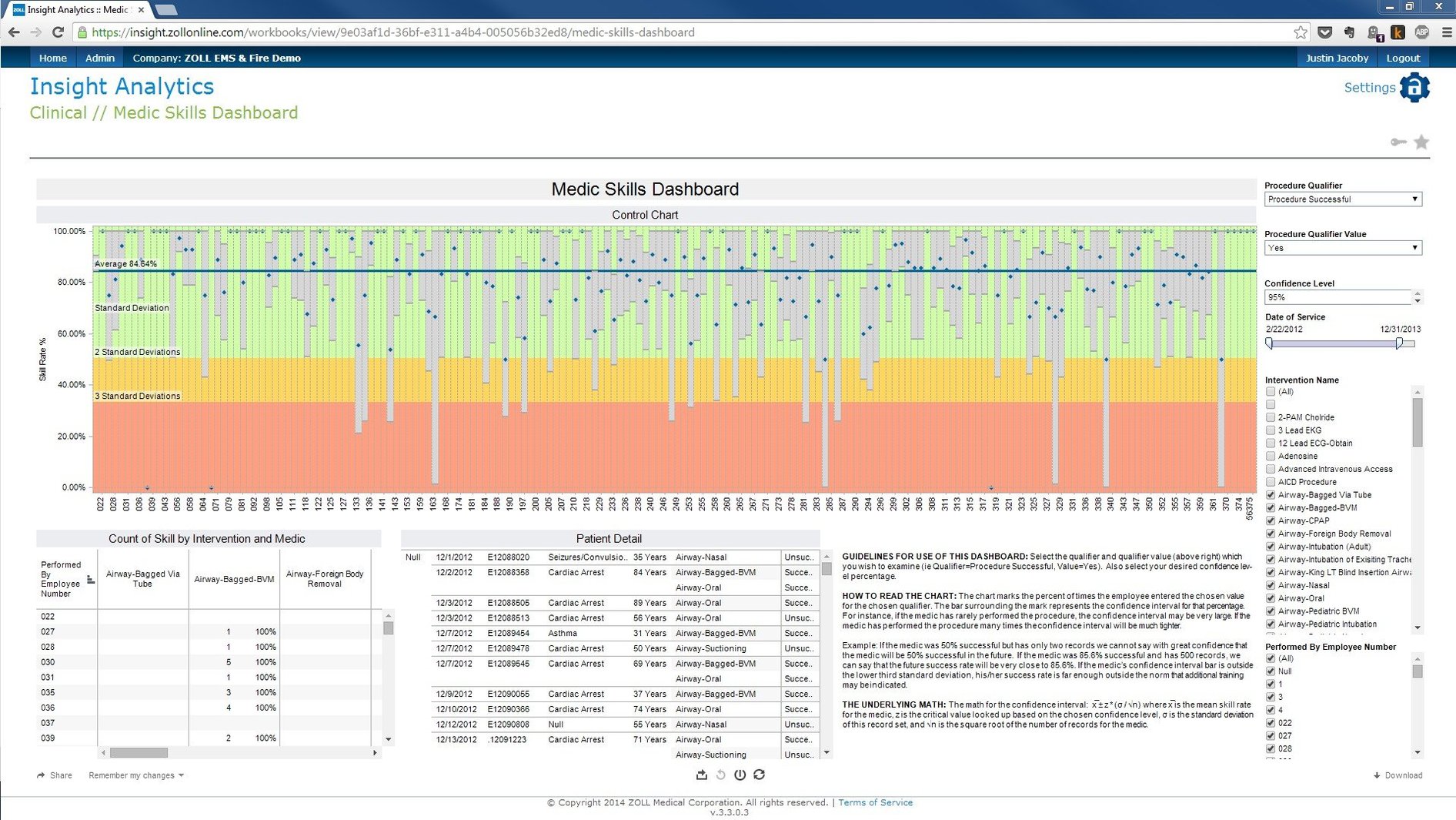Screen dimensions: 1456x820
Task: Uncheck Null under Performed By Employee Number
Action: tap(1270, 671)
